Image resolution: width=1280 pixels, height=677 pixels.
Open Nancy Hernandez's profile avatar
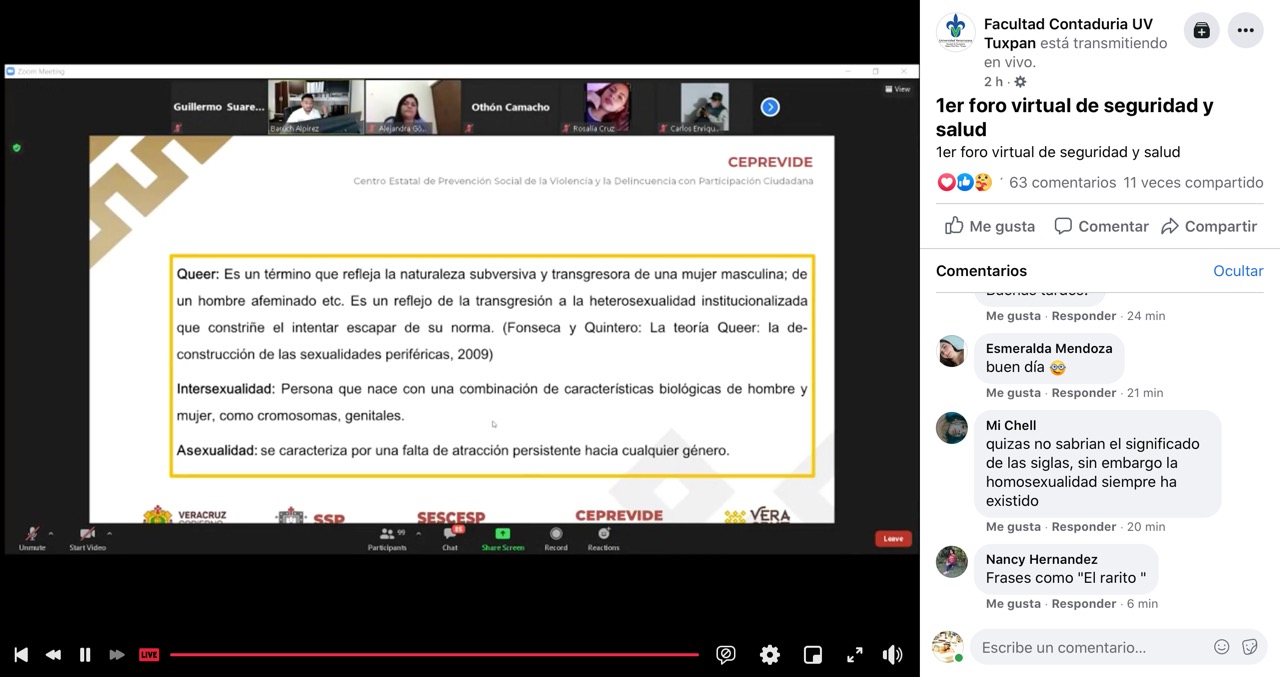(x=952, y=562)
